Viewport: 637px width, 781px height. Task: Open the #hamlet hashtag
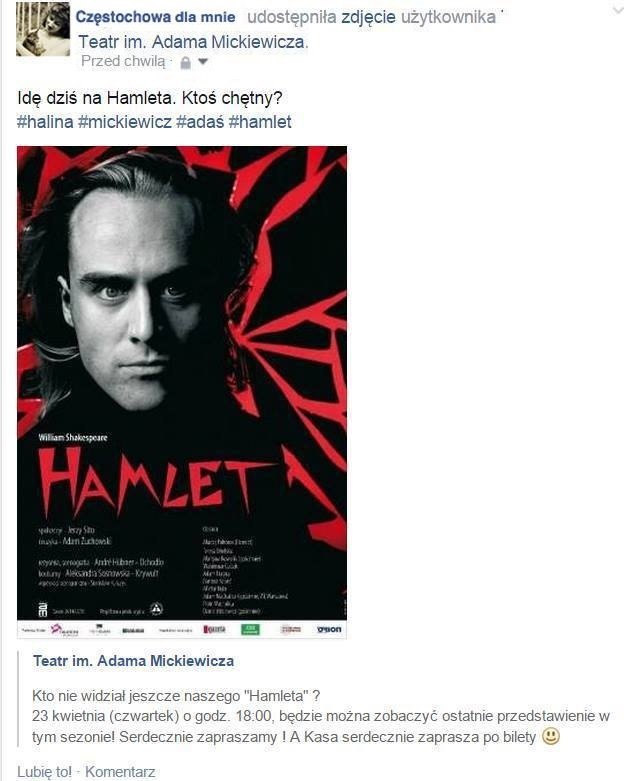[260, 122]
